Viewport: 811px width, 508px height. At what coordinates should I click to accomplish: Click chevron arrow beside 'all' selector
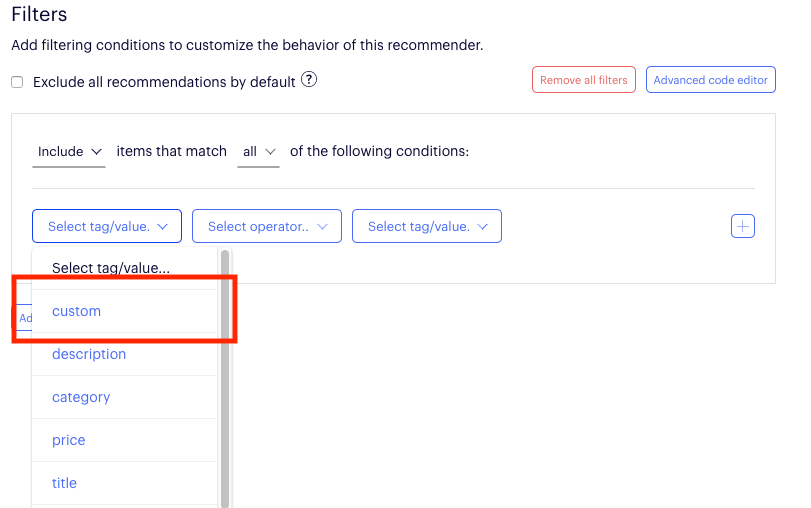pos(270,152)
